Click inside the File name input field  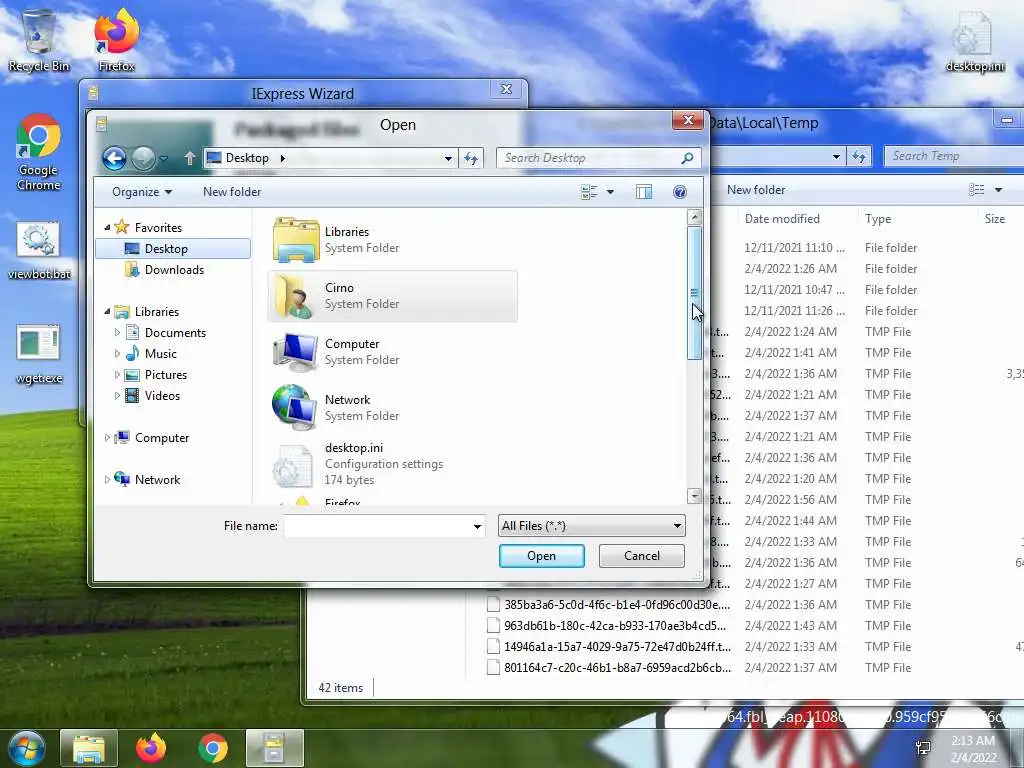377,526
